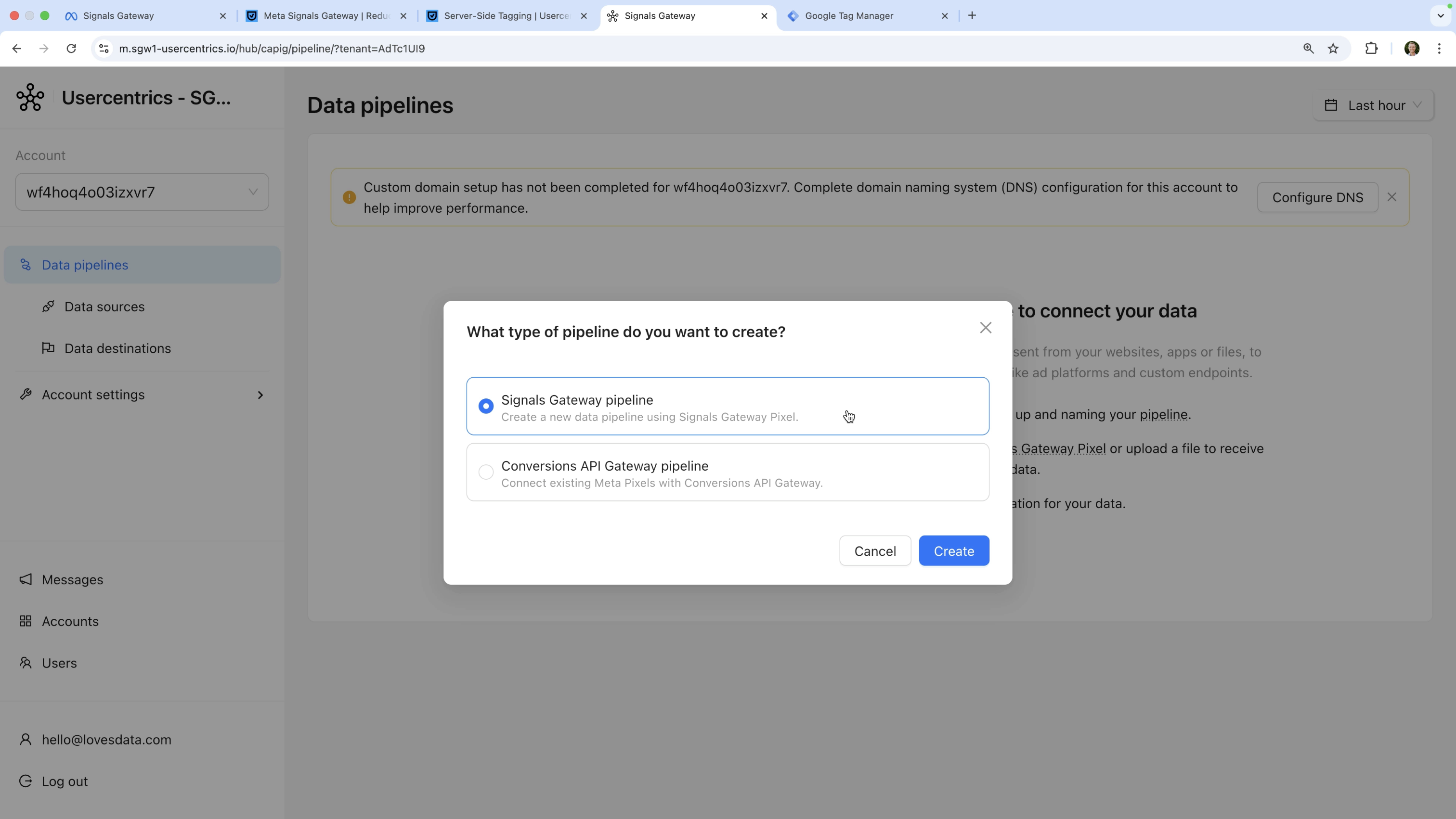The image size is (1456, 819).
Task: Click the underlined pipeline link text
Action: 1163,415
